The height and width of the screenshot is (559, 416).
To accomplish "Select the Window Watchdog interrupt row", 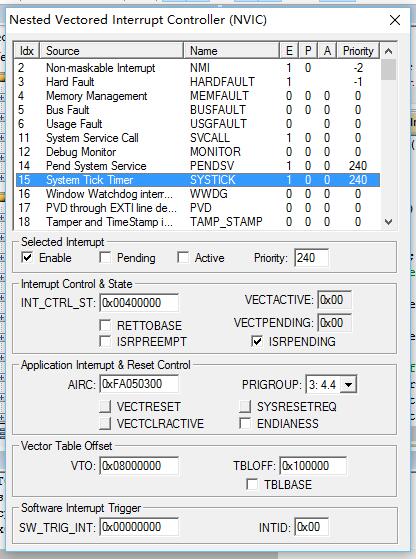I will point(198,194).
